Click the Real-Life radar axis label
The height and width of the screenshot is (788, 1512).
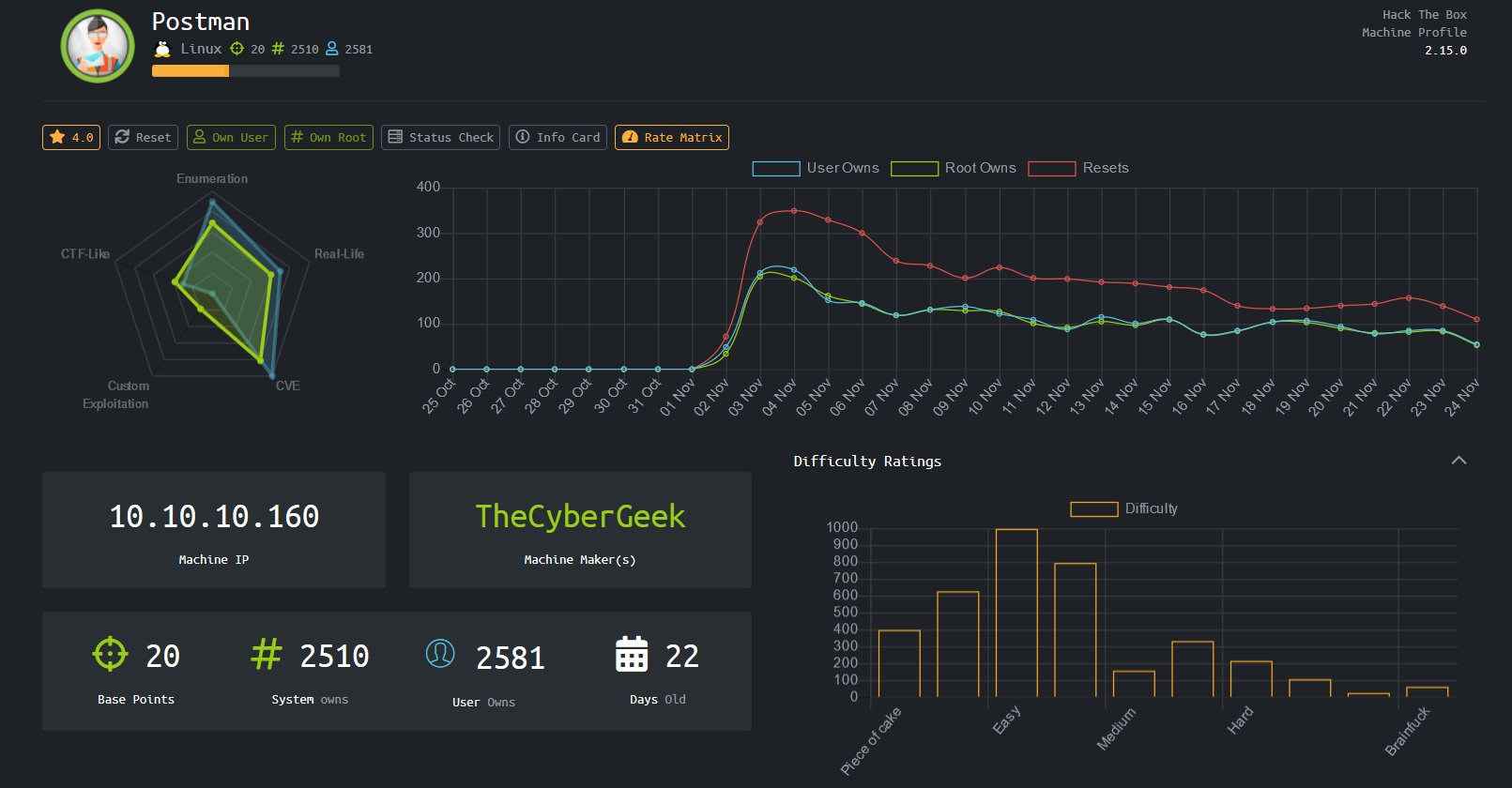(339, 254)
